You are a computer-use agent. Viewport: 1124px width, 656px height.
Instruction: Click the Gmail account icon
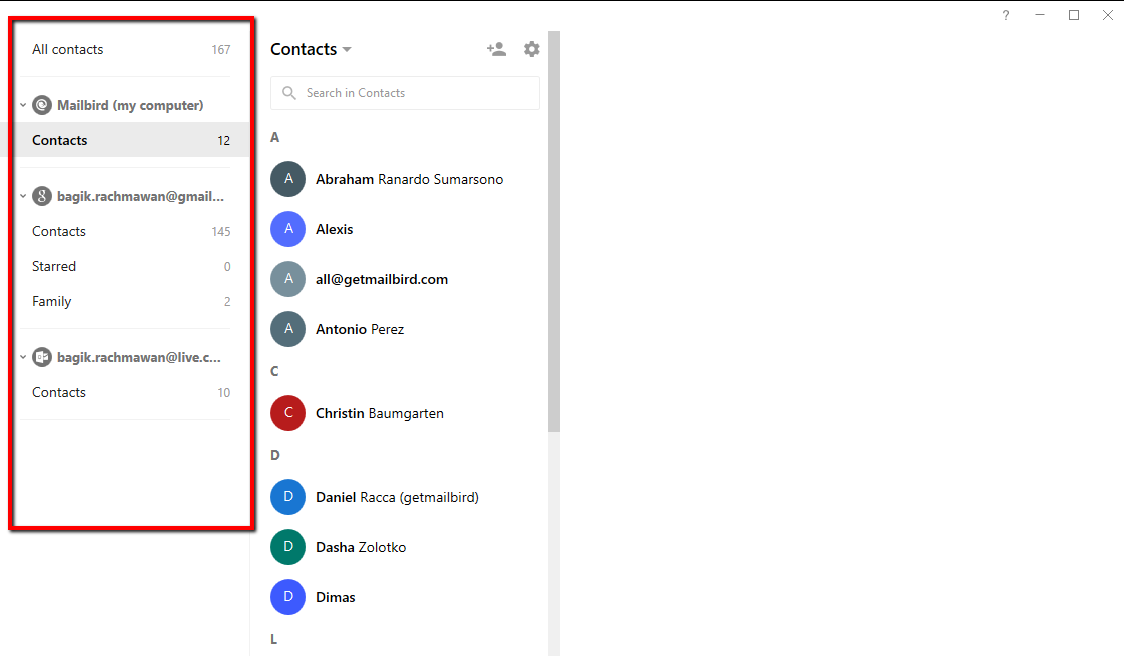point(42,196)
